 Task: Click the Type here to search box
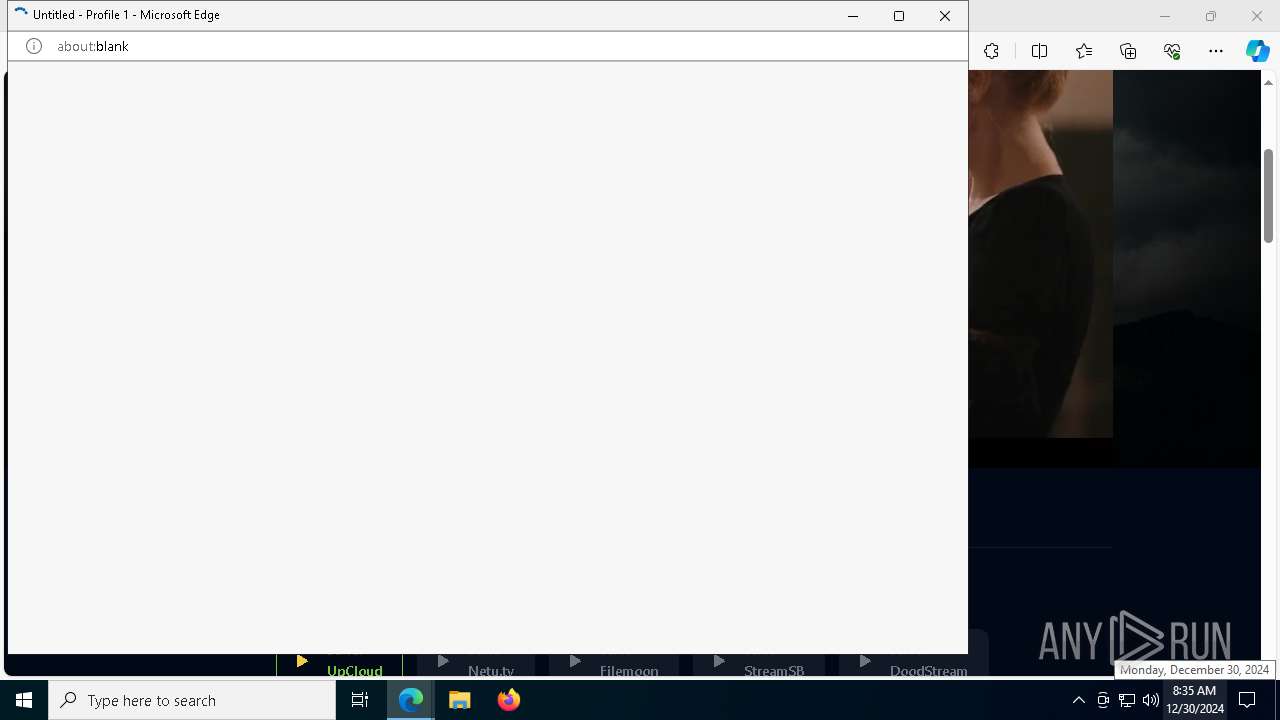tap(192, 700)
